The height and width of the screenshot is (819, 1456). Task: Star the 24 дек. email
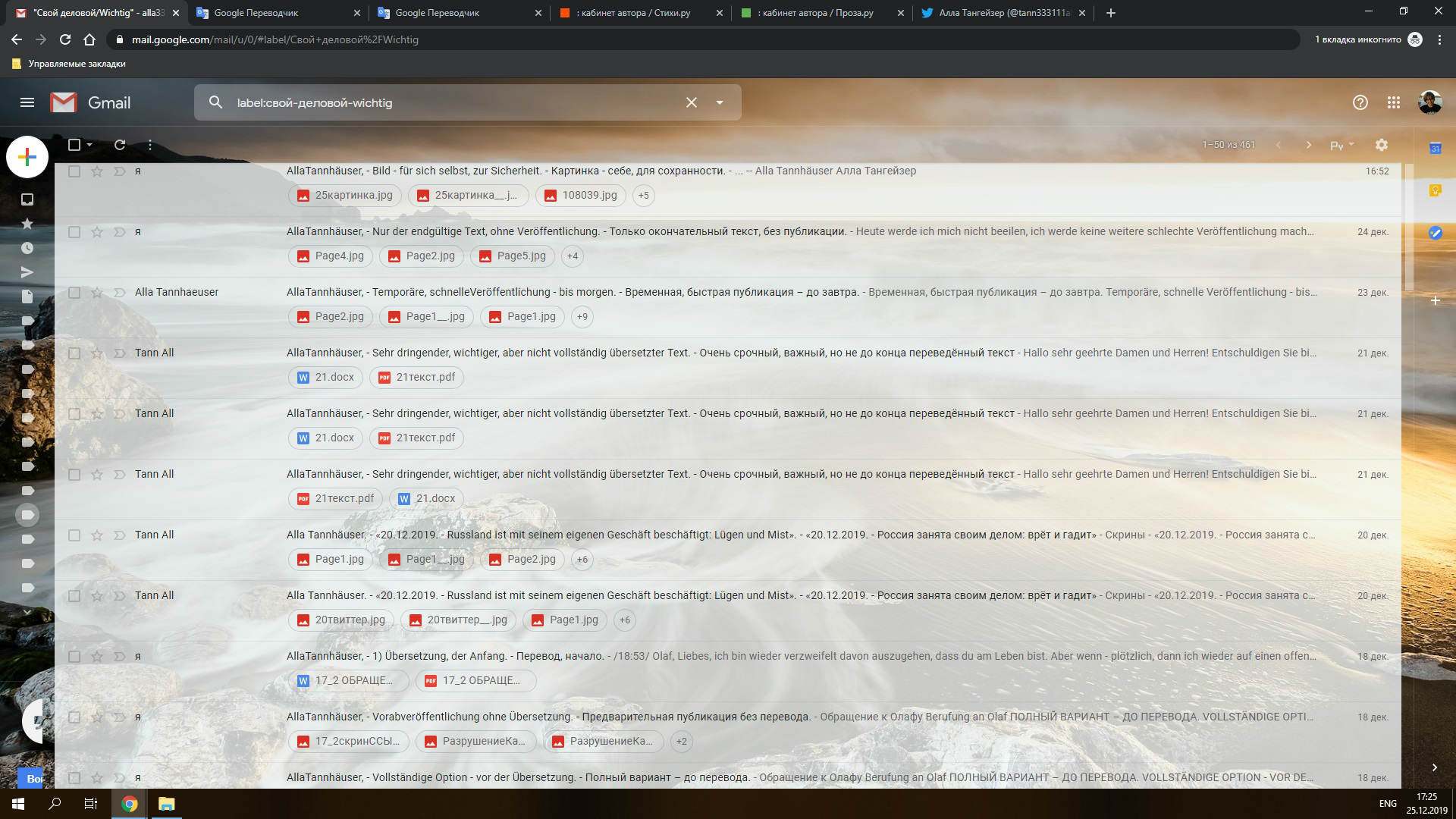point(97,232)
